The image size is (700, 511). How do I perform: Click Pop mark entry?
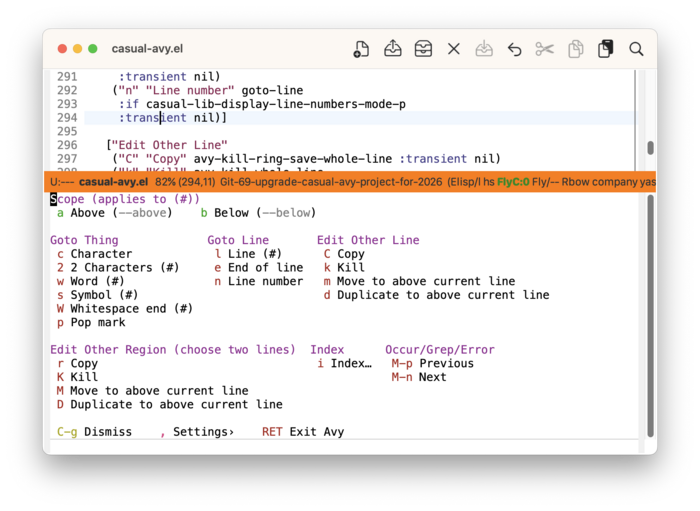coord(91,323)
